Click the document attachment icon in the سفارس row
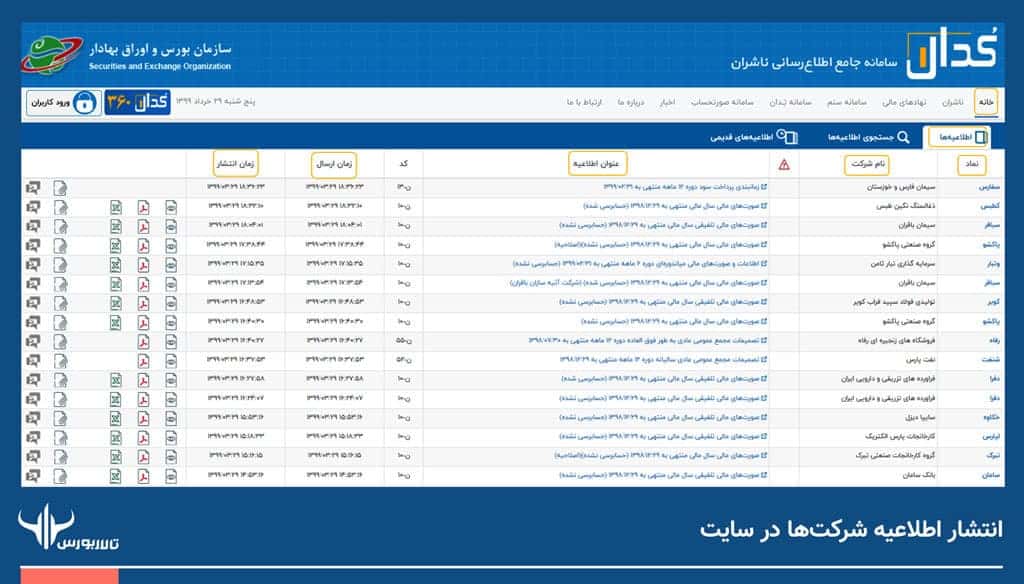 coord(61,188)
